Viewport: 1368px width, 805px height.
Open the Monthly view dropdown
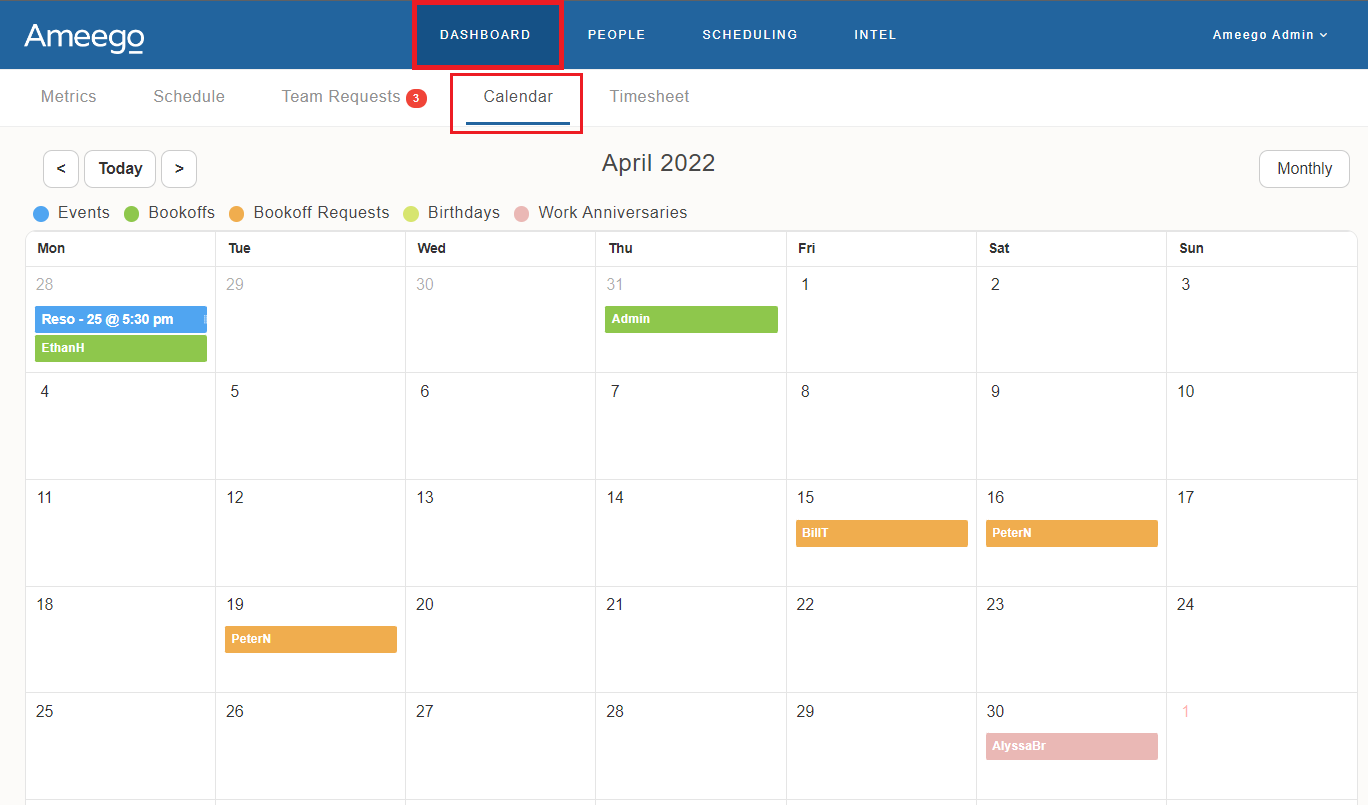point(1304,168)
